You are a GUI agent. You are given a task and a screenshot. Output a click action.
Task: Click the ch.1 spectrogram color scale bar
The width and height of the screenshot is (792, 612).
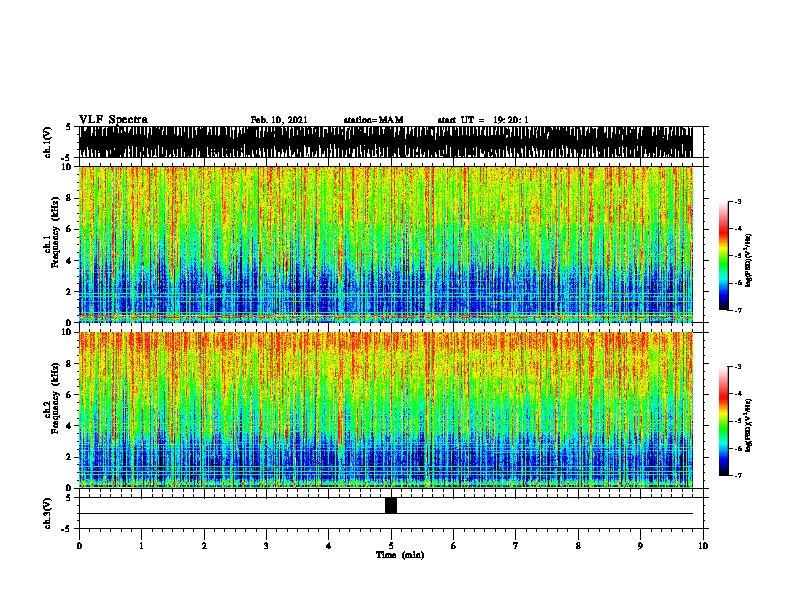[x=724, y=256]
